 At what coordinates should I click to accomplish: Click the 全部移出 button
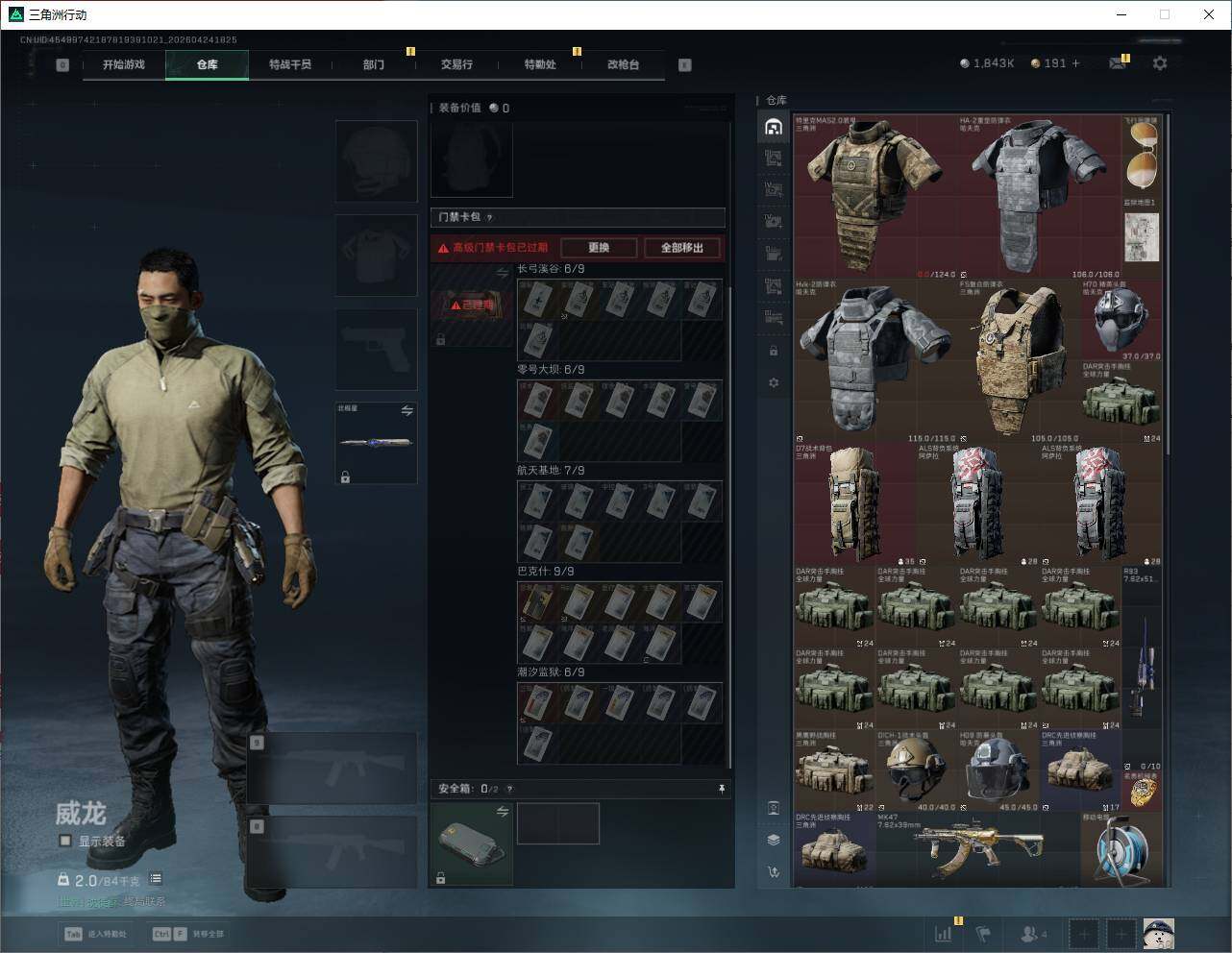point(682,248)
